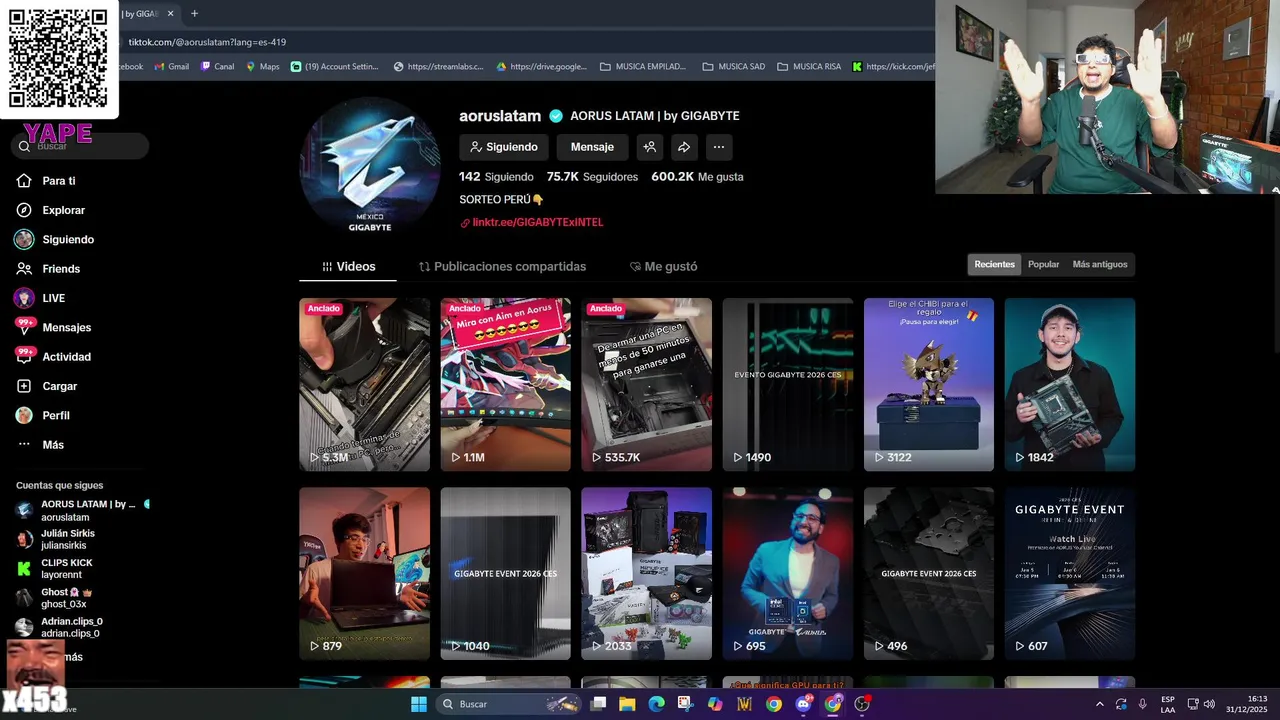Open video with 695 views

788,573
